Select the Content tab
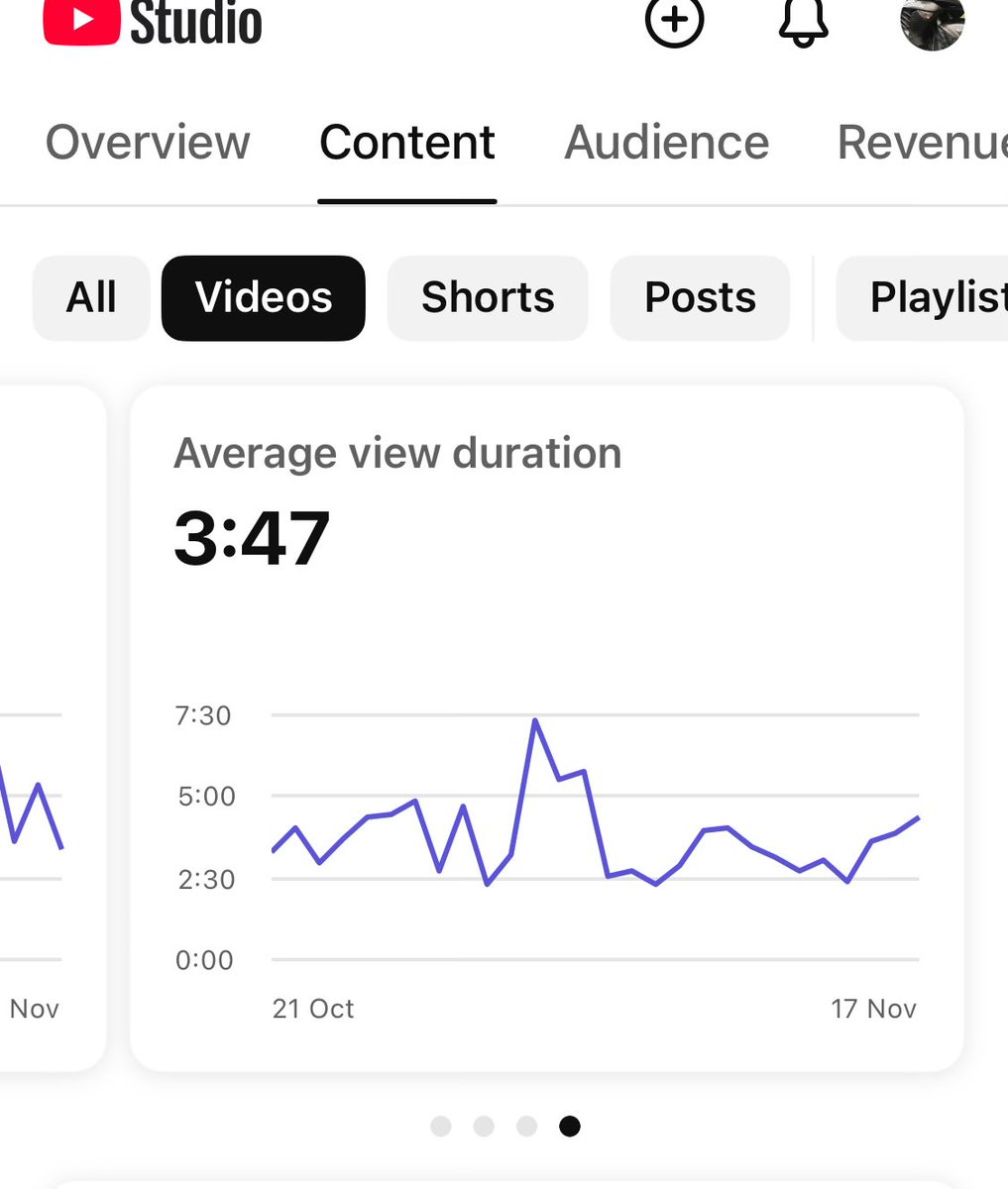Image resolution: width=1008 pixels, height=1189 pixels. pyautogui.click(x=407, y=142)
